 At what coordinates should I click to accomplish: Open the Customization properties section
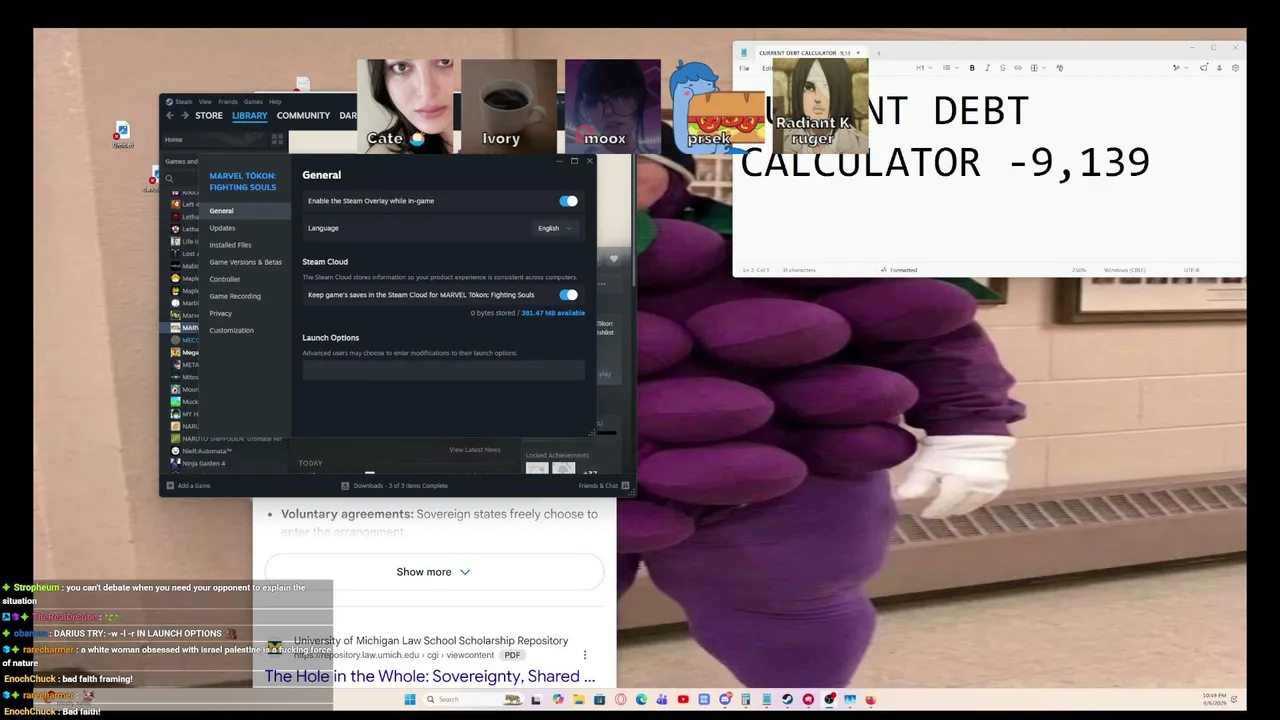(x=231, y=330)
